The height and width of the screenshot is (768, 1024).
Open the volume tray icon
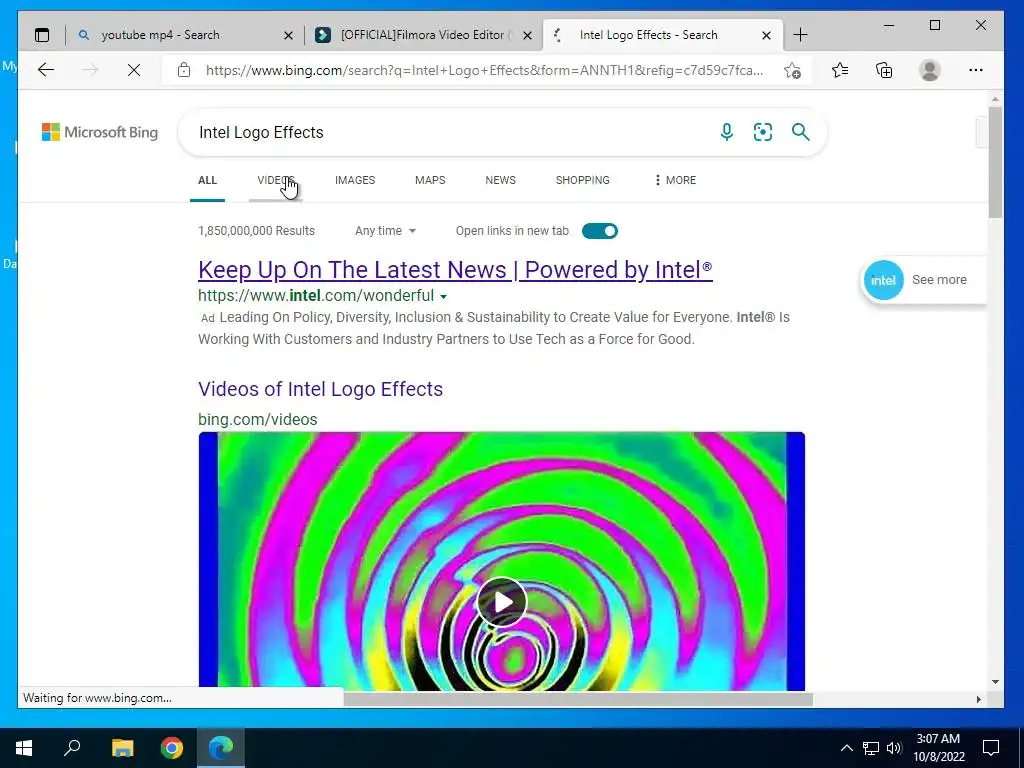tap(894, 748)
